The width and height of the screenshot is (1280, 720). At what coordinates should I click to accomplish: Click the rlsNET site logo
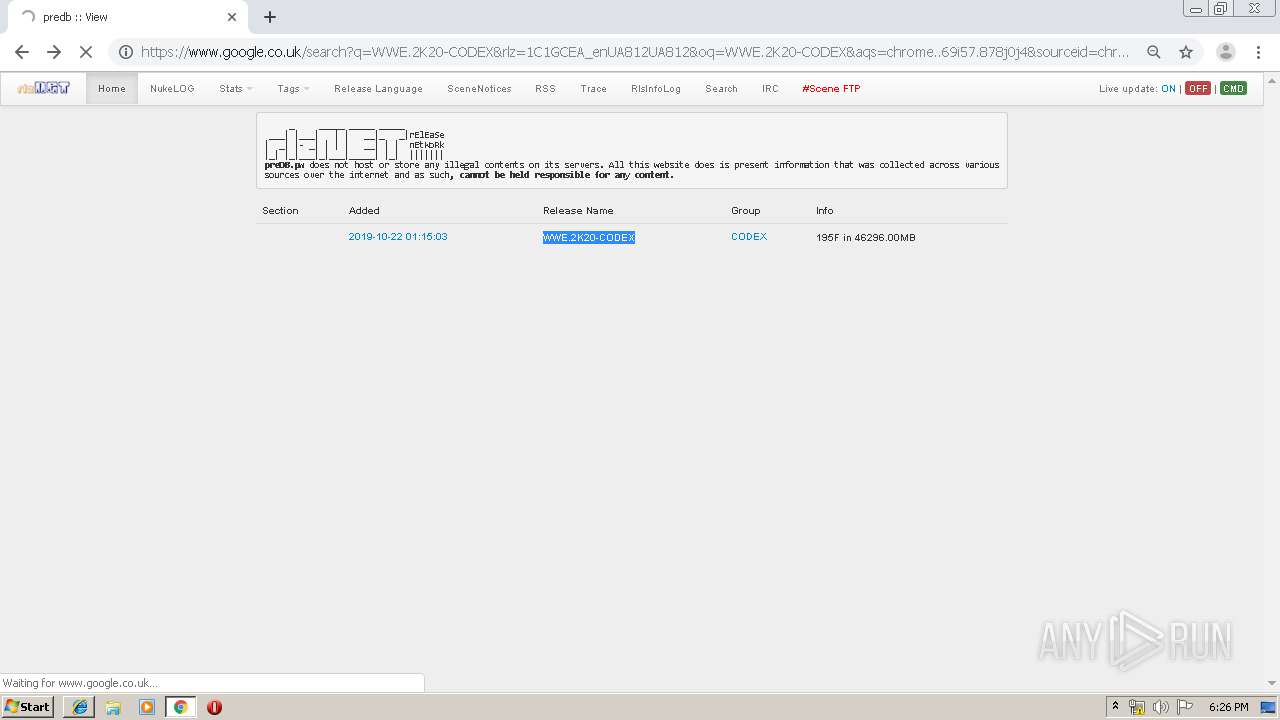(44, 88)
